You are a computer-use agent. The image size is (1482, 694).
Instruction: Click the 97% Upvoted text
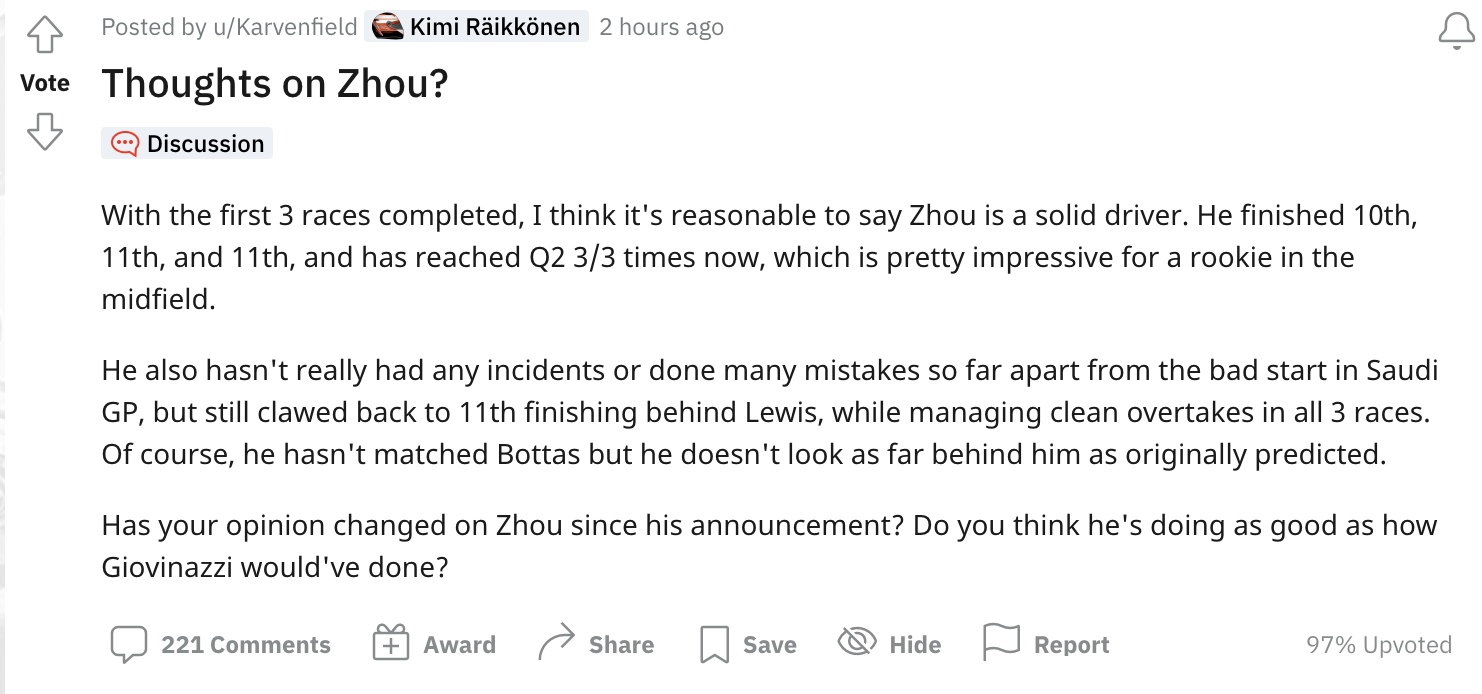pos(1379,645)
